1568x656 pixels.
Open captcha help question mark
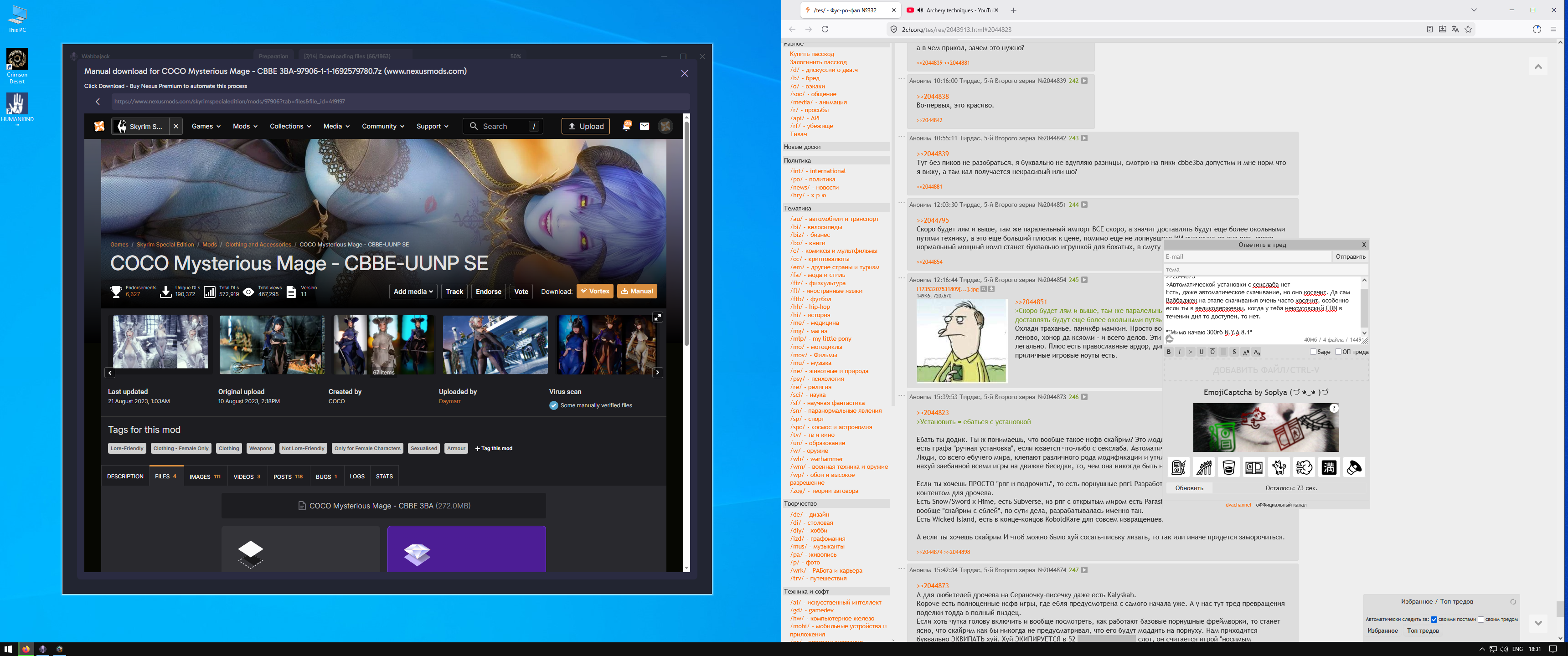(1334, 408)
